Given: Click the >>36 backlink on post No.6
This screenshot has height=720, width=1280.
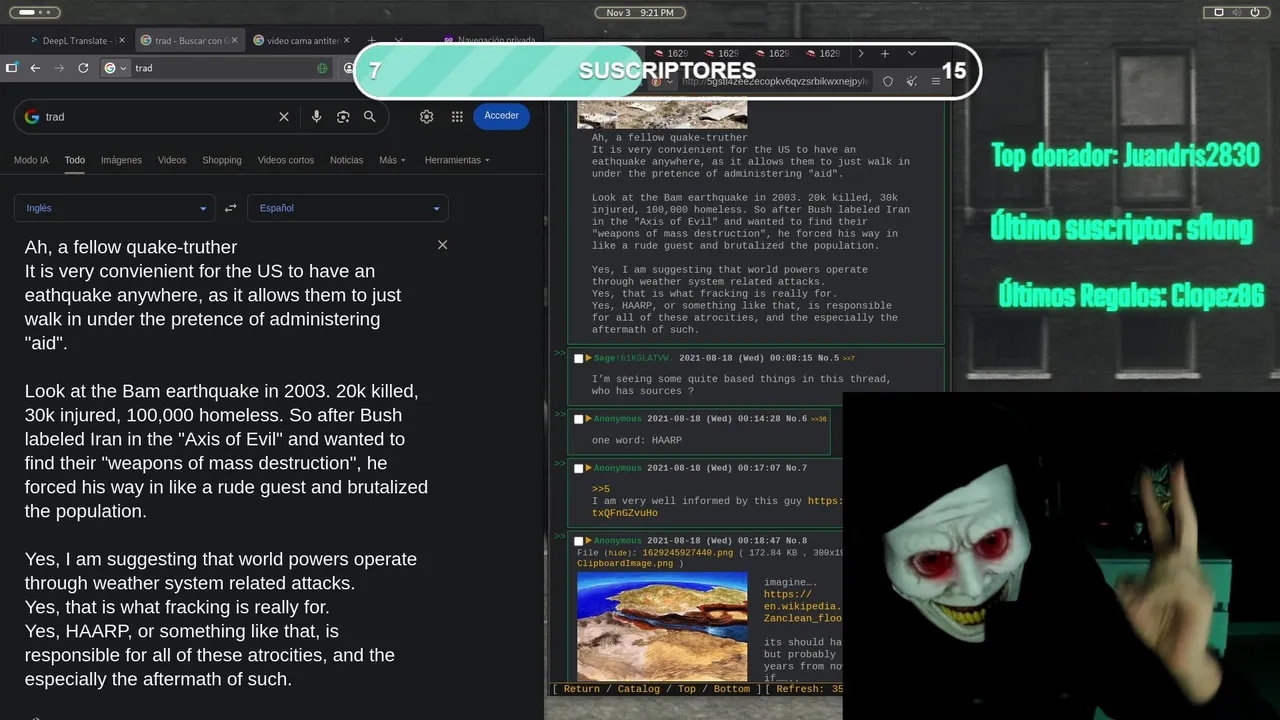Looking at the screenshot, I should (x=819, y=419).
